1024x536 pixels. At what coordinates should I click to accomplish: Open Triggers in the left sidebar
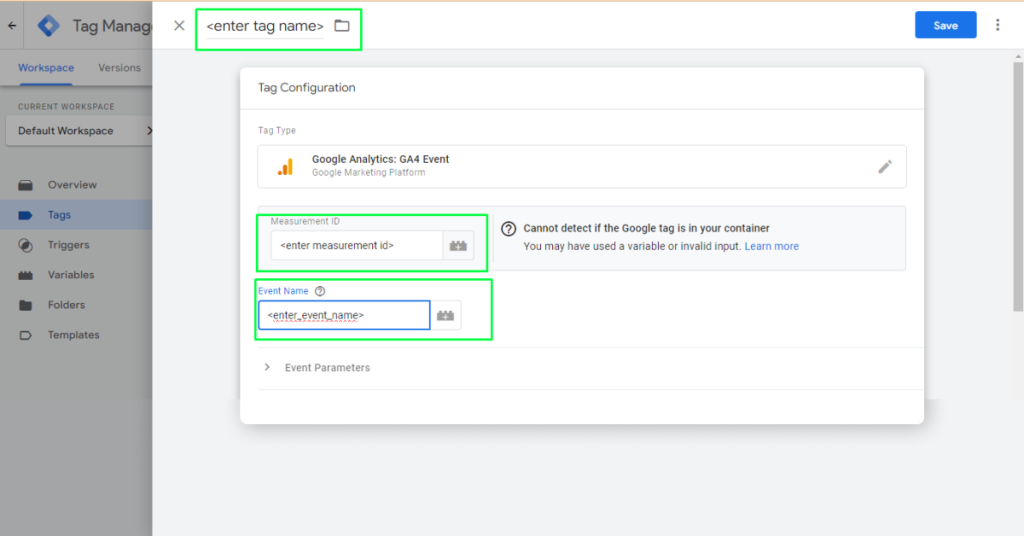(x=68, y=245)
